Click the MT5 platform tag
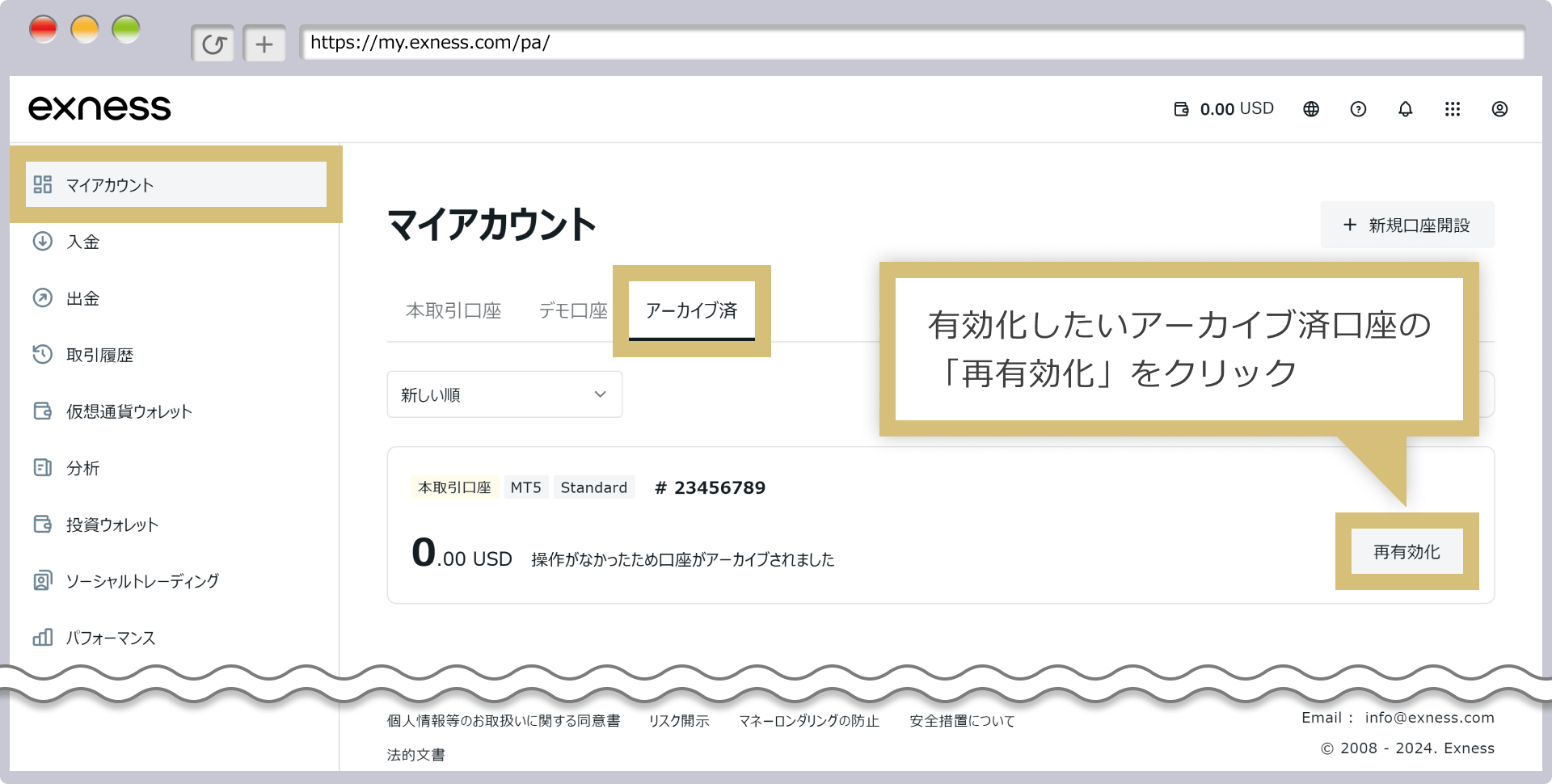Viewport: 1552px width, 784px height. click(526, 487)
